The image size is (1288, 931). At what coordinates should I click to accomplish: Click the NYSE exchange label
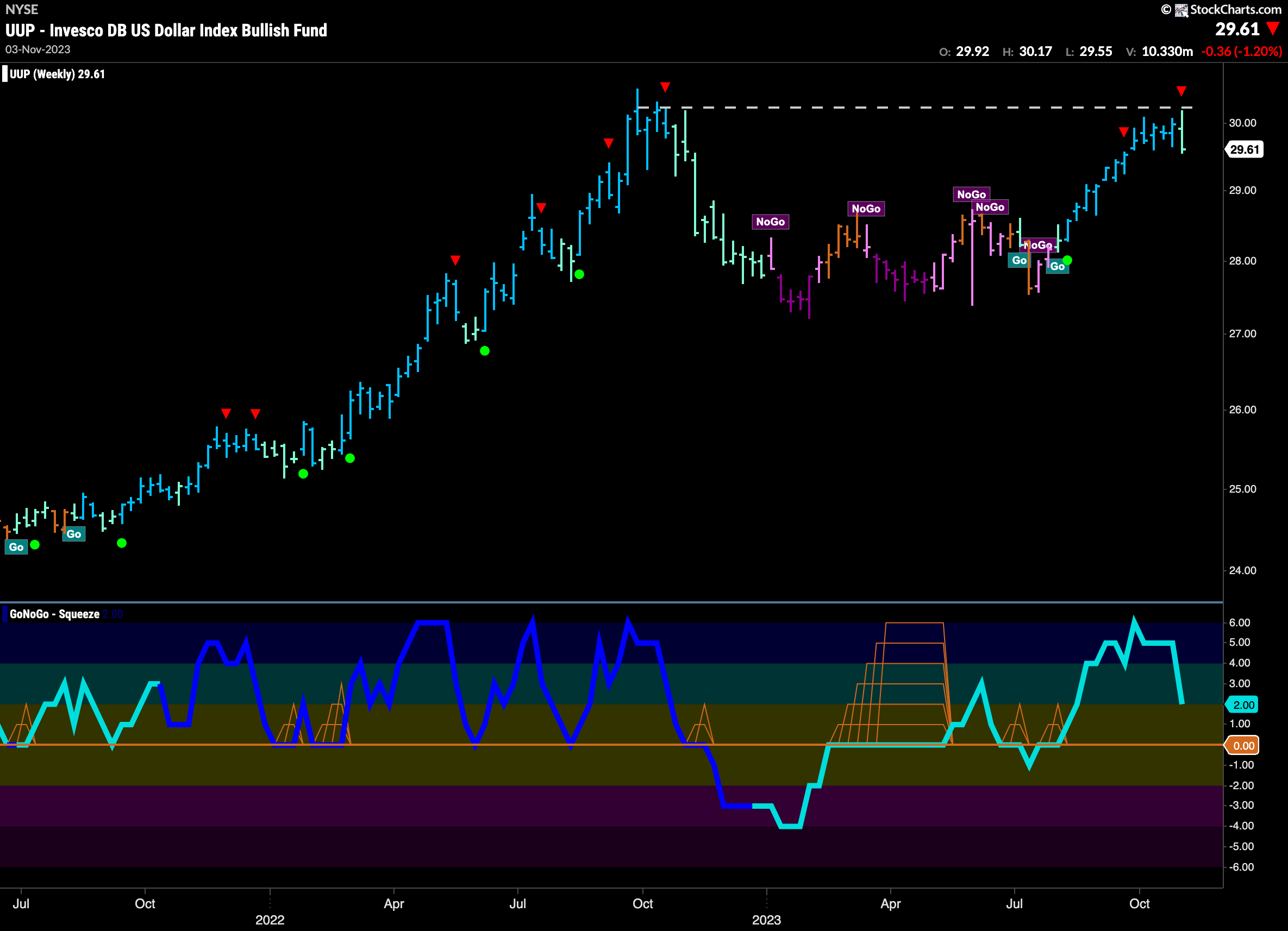coord(22,10)
